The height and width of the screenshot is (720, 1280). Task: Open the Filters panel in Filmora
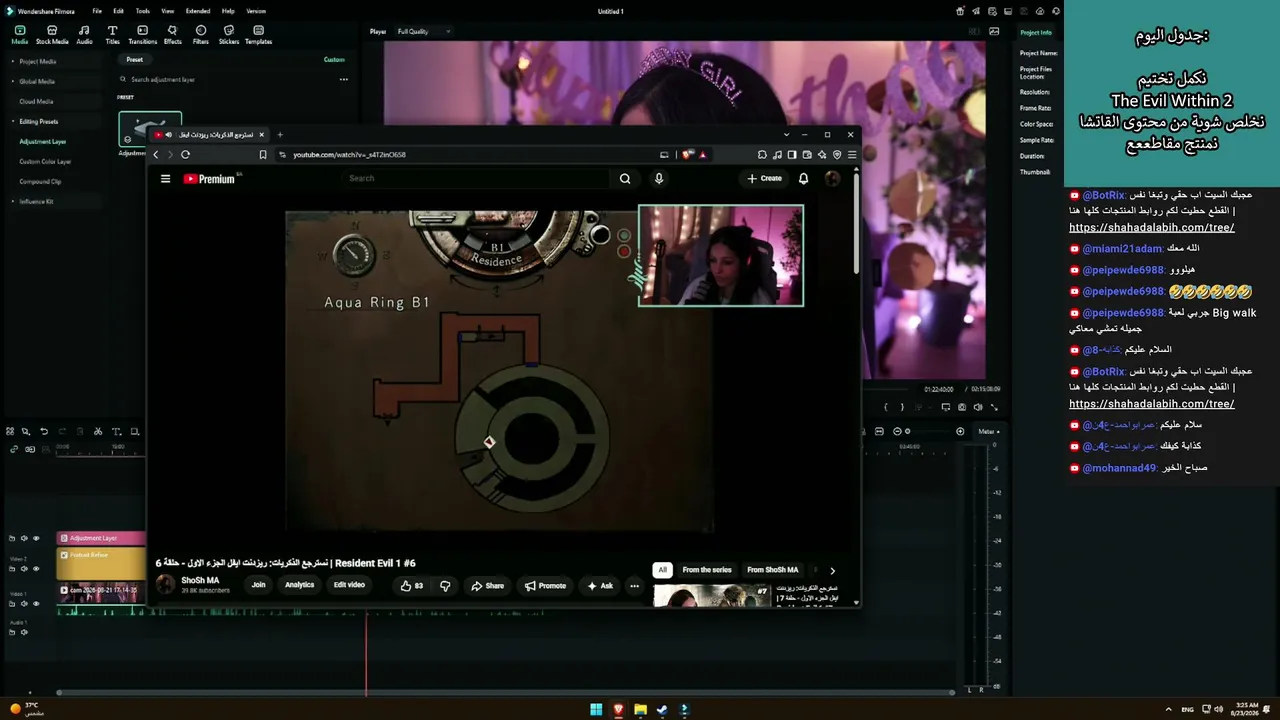click(x=201, y=35)
